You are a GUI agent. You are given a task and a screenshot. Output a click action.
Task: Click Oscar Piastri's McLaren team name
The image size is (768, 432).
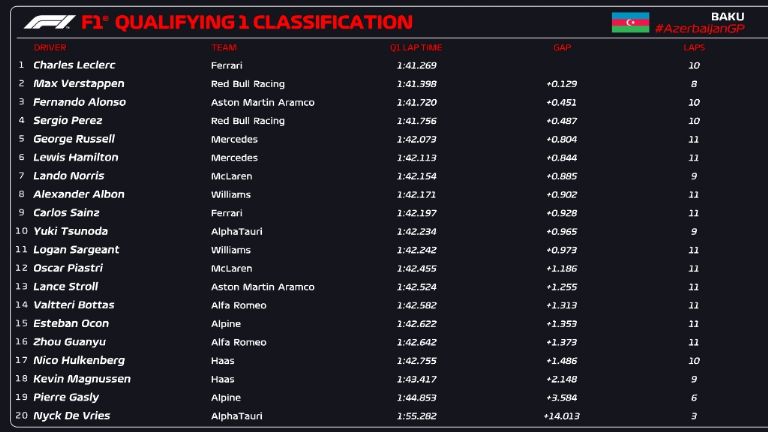(x=230, y=268)
